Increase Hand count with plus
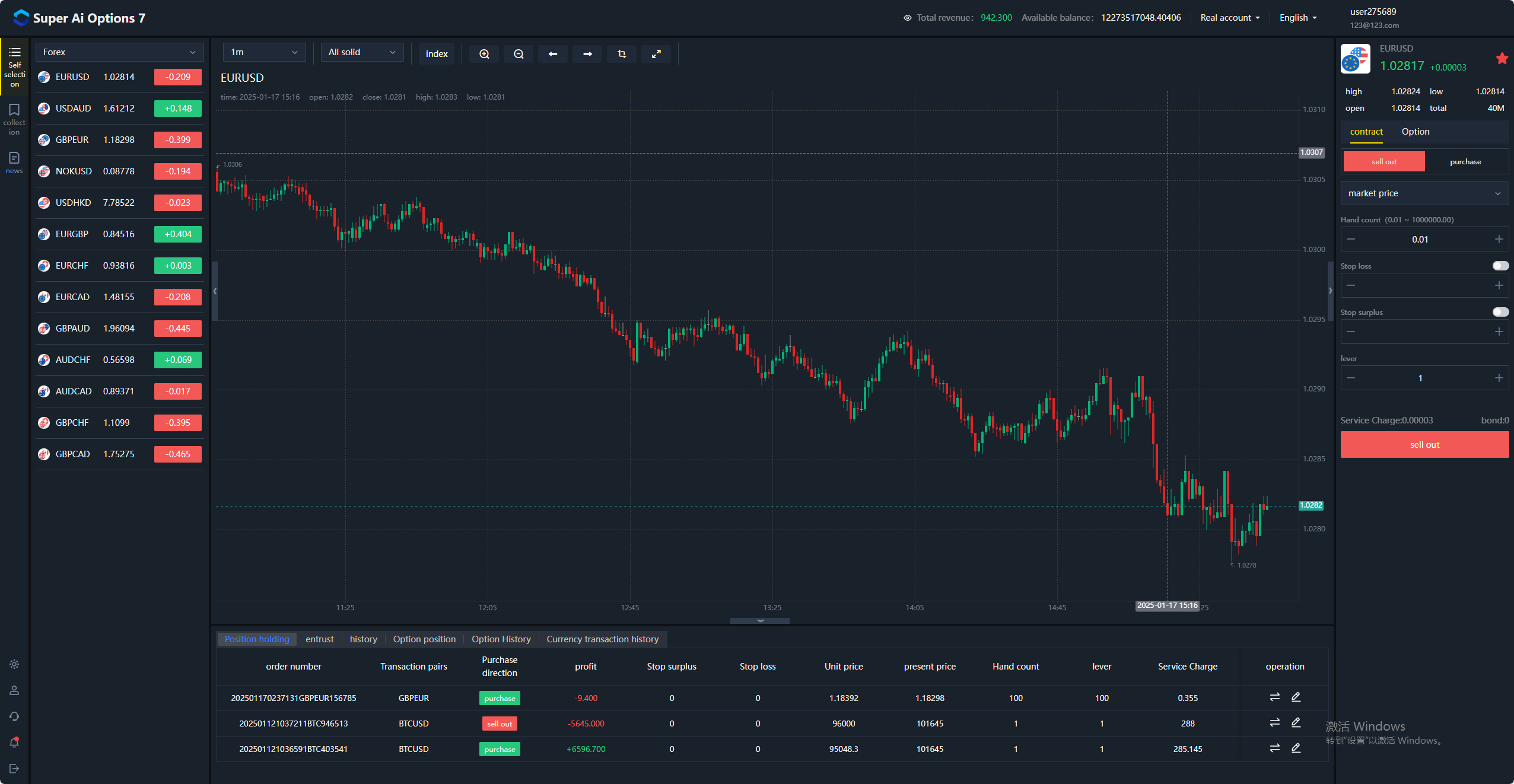This screenshot has height=784, width=1514. click(x=1499, y=239)
